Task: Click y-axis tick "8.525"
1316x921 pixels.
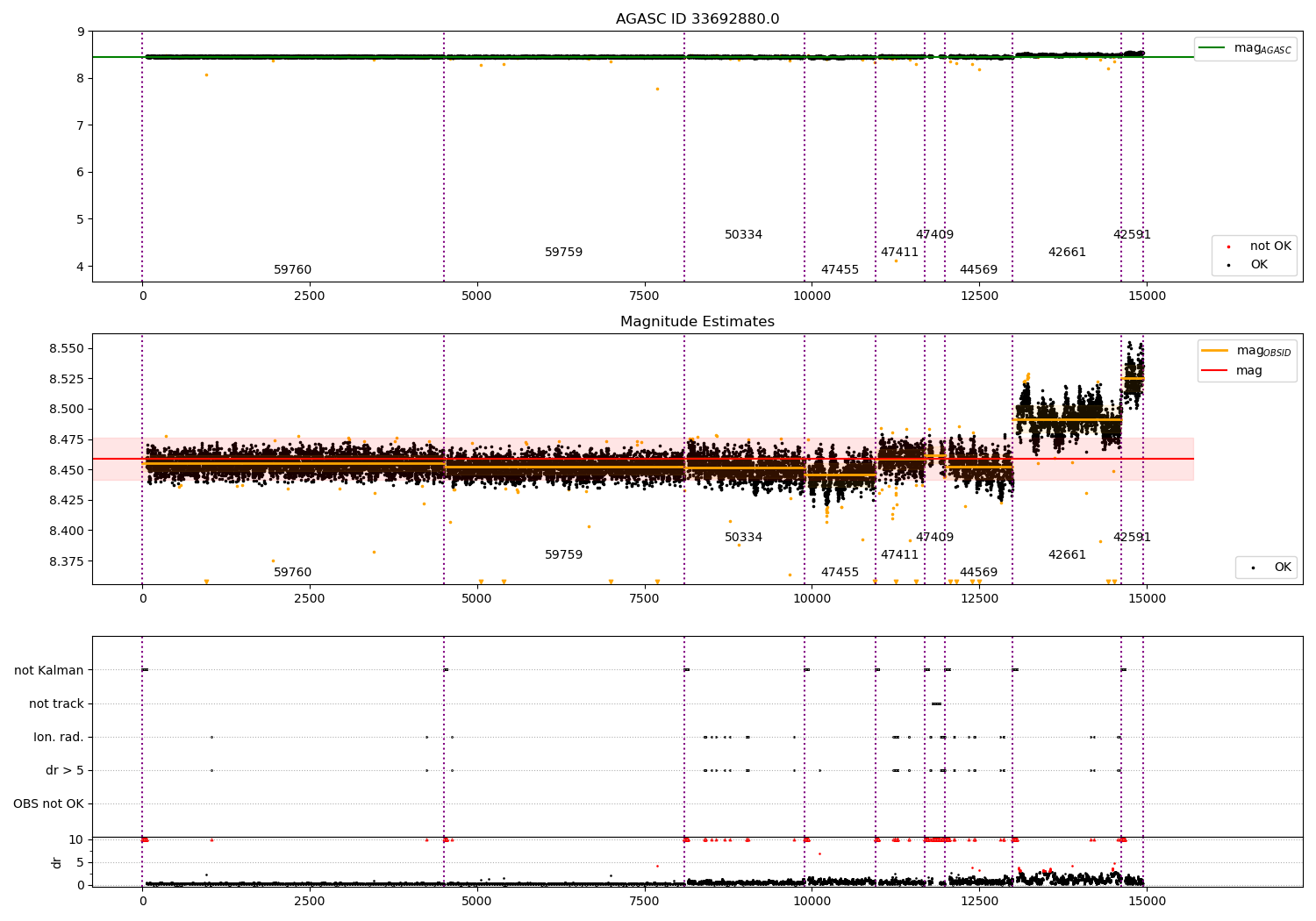Action: click(67, 379)
